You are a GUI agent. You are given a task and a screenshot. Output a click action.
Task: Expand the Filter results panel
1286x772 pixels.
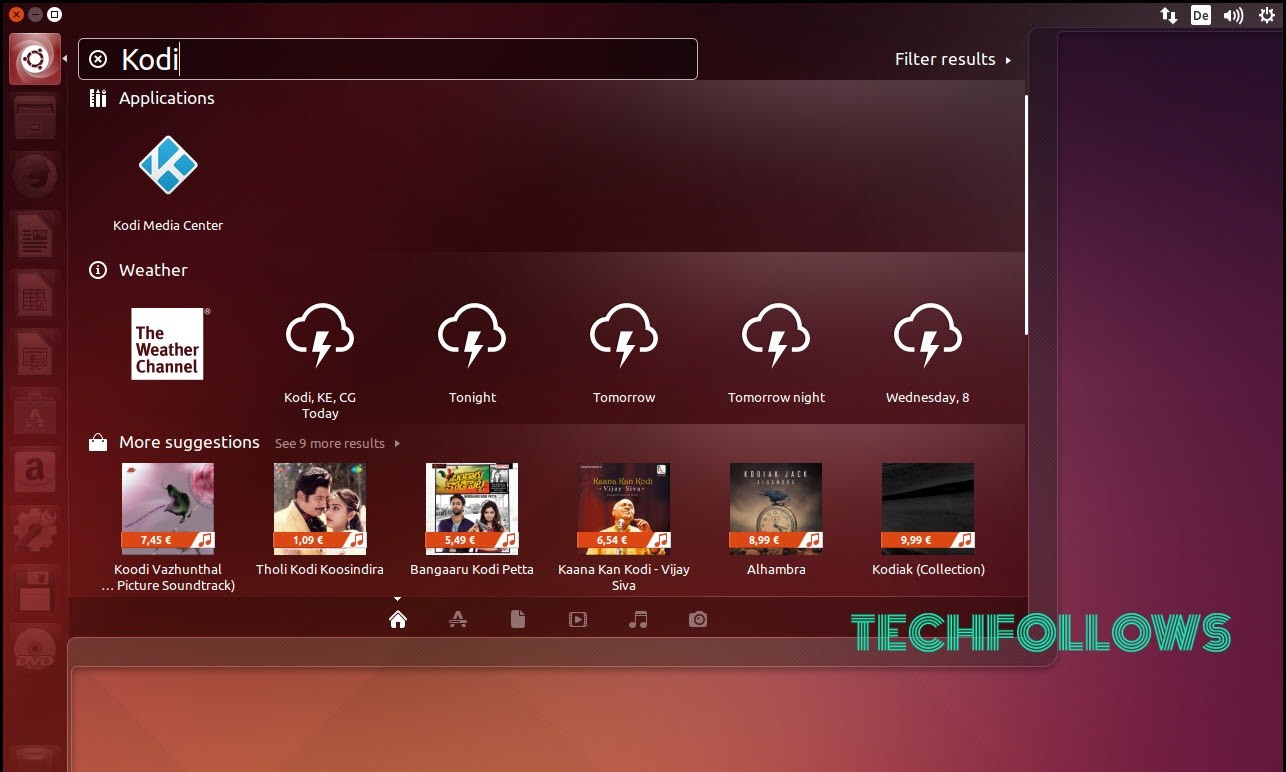[x=953, y=59]
